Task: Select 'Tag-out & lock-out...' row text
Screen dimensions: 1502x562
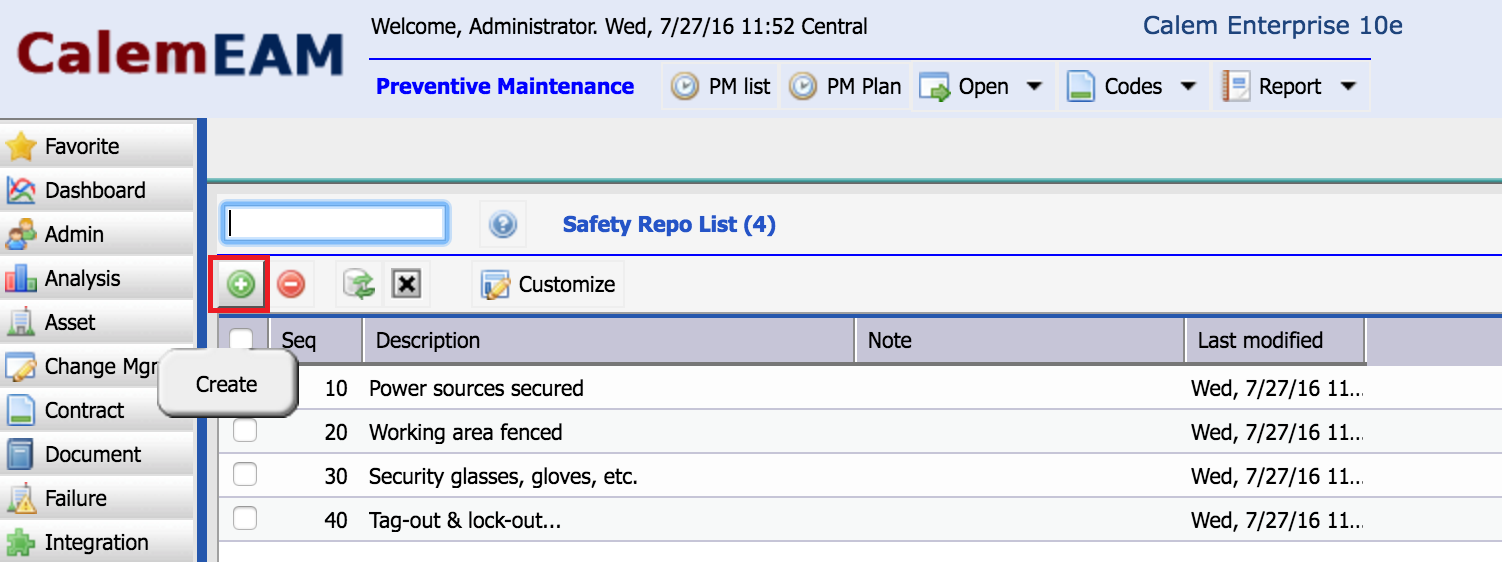Action: click(465, 521)
